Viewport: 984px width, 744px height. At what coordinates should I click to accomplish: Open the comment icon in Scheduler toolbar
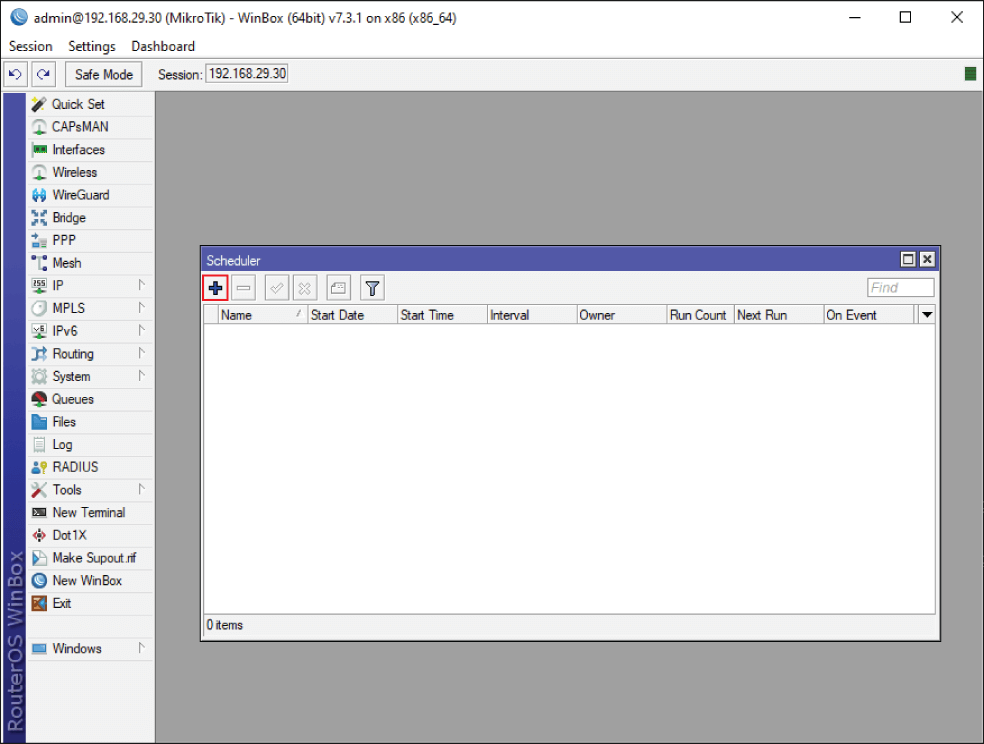tap(338, 287)
